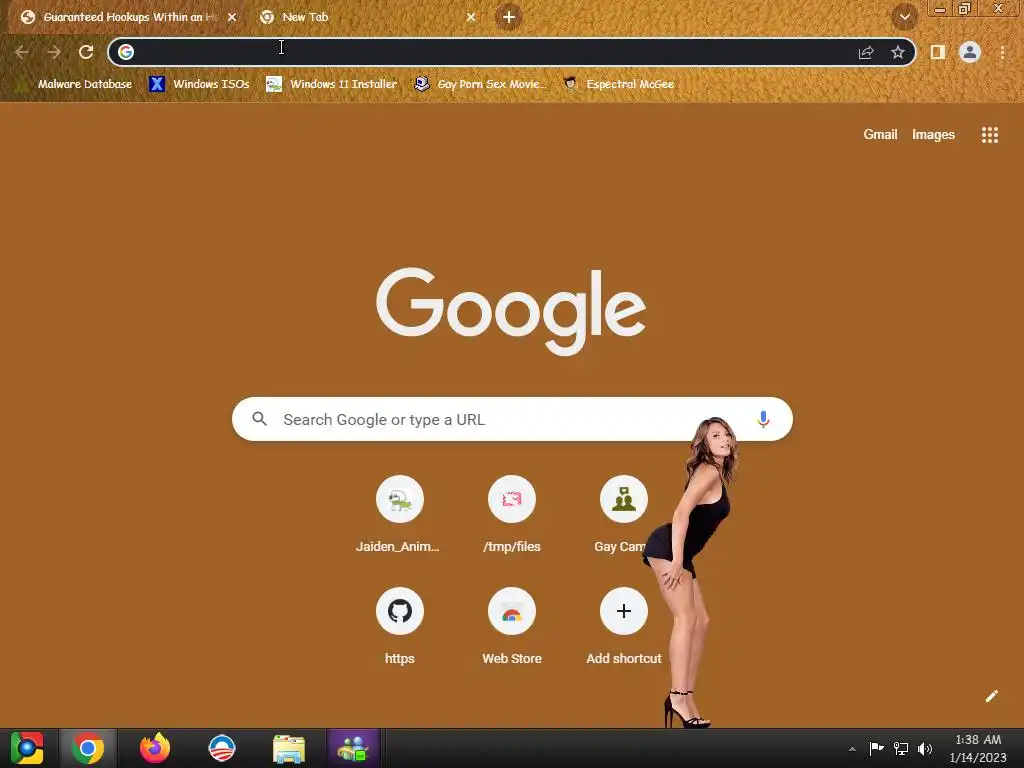The width and height of the screenshot is (1024, 768).
Task: Add a new tab with plus button
Action: click(509, 17)
